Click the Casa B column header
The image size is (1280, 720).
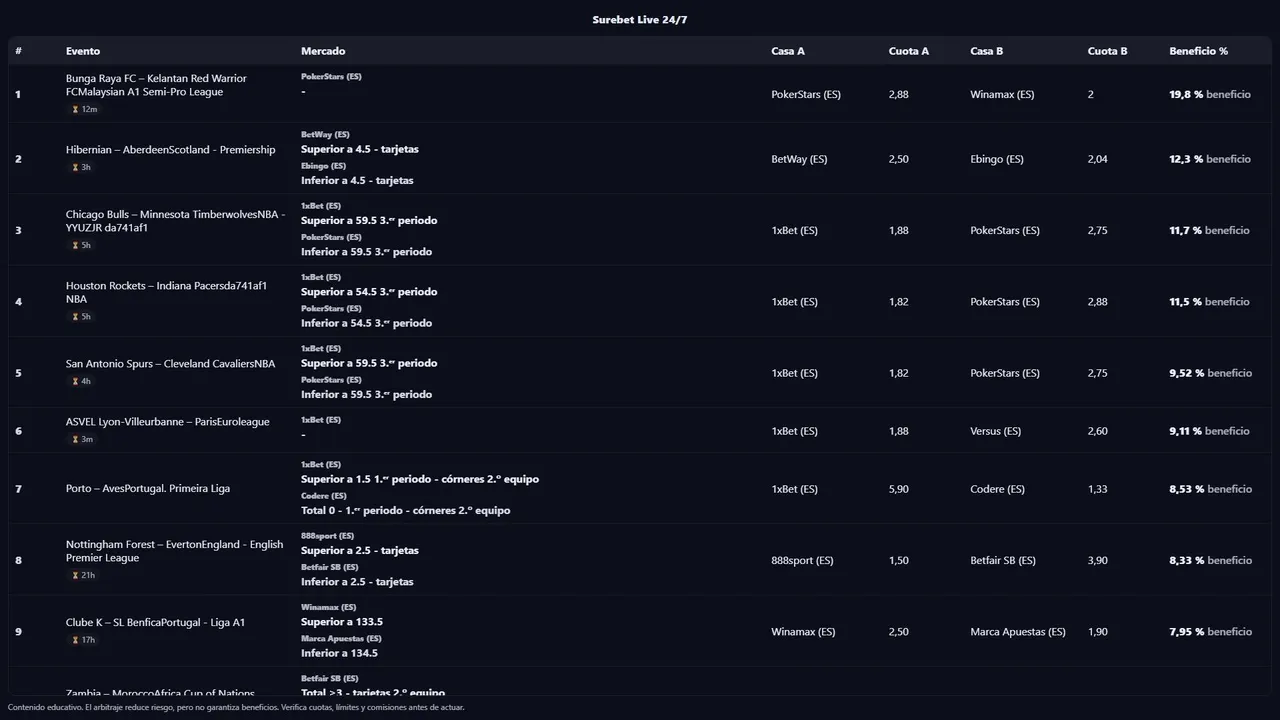986,51
